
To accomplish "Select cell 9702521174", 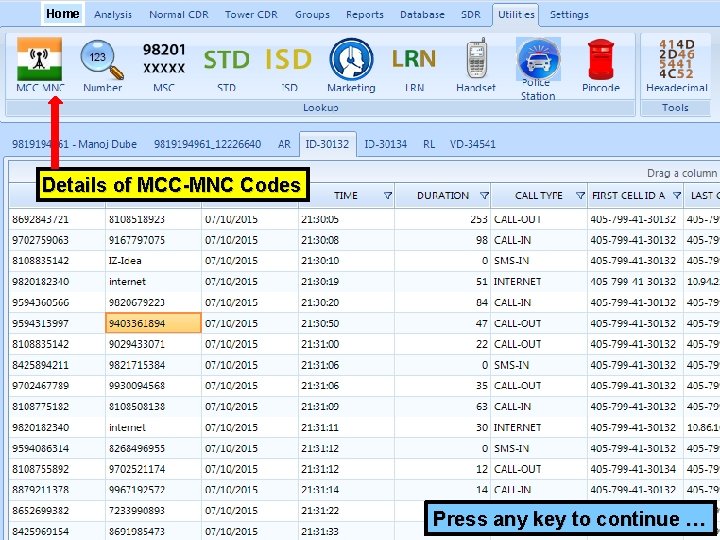I will click(153, 469).
